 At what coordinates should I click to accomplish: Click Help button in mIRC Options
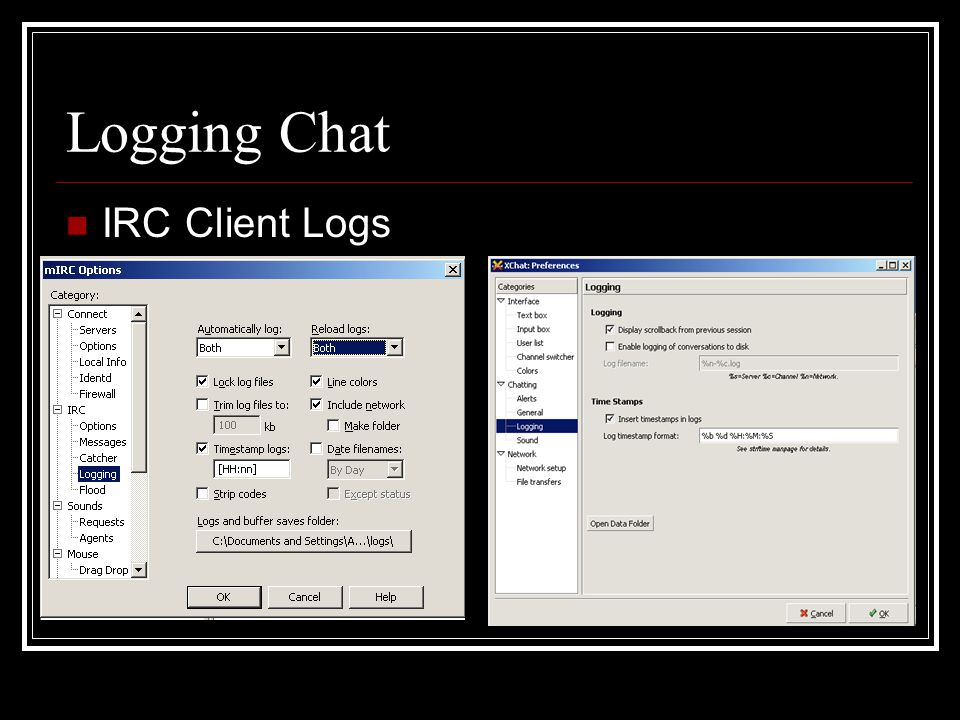click(x=386, y=597)
